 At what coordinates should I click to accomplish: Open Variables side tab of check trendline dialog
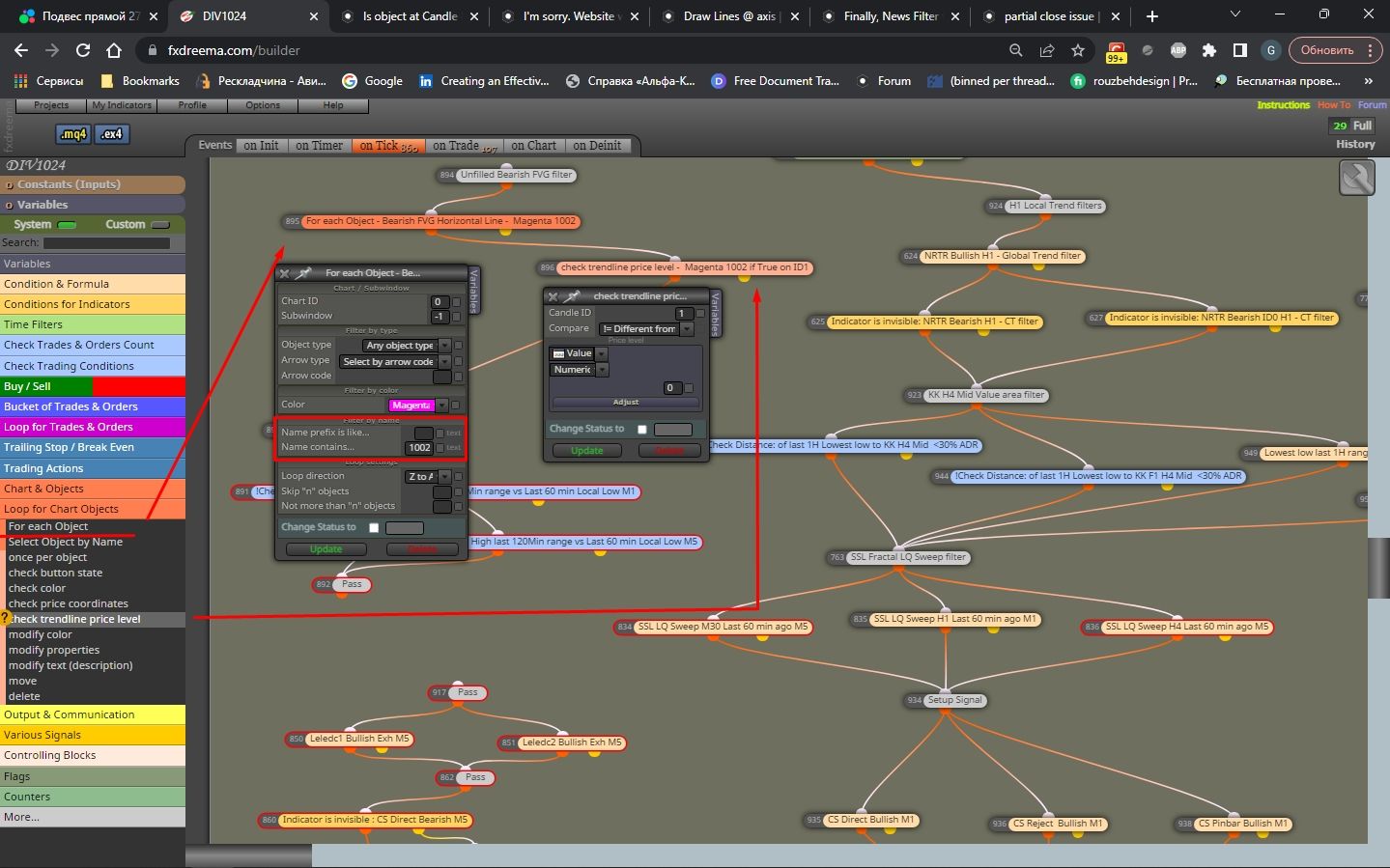[x=715, y=313]
